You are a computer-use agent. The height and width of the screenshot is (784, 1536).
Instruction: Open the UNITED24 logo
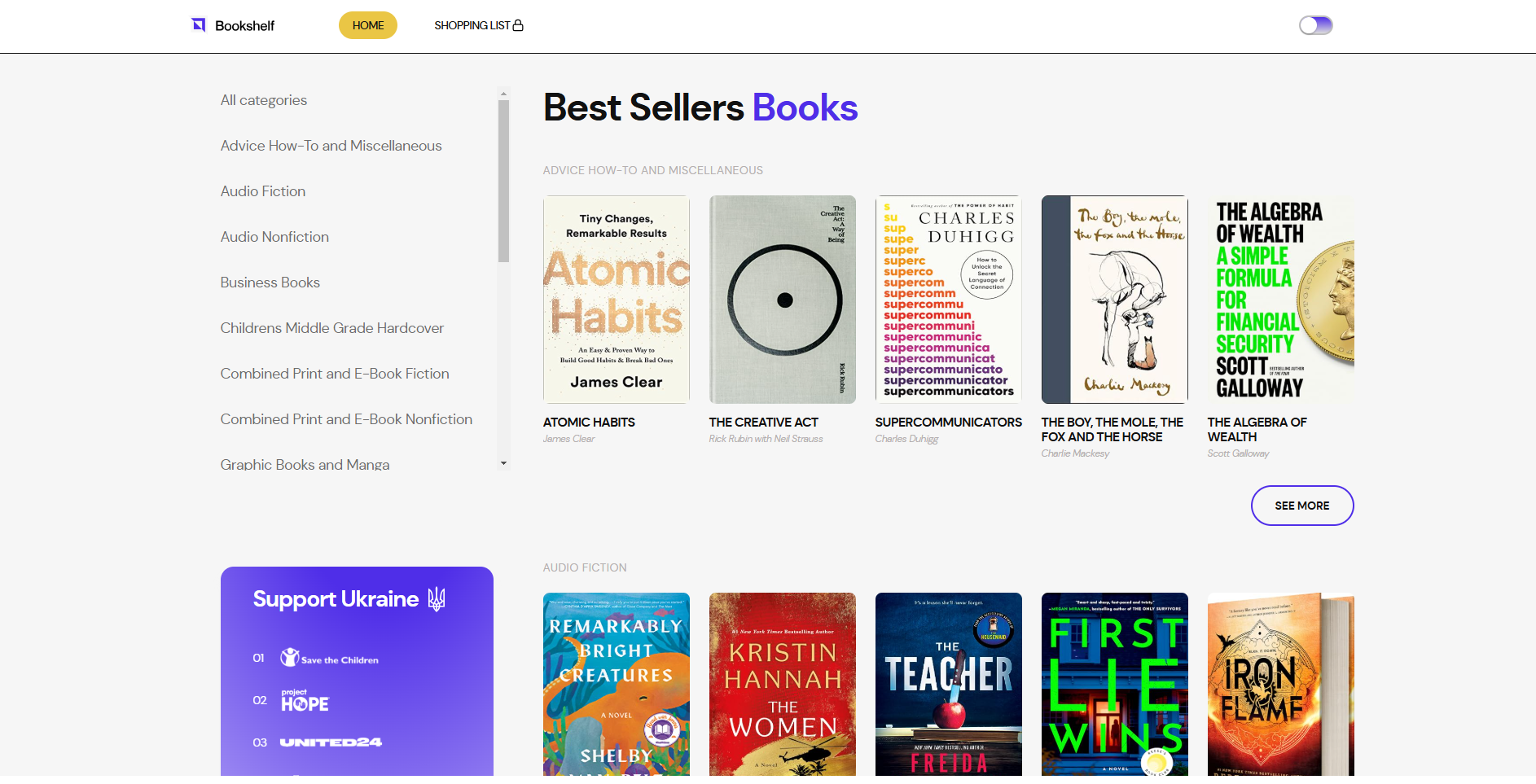[331, 742]
